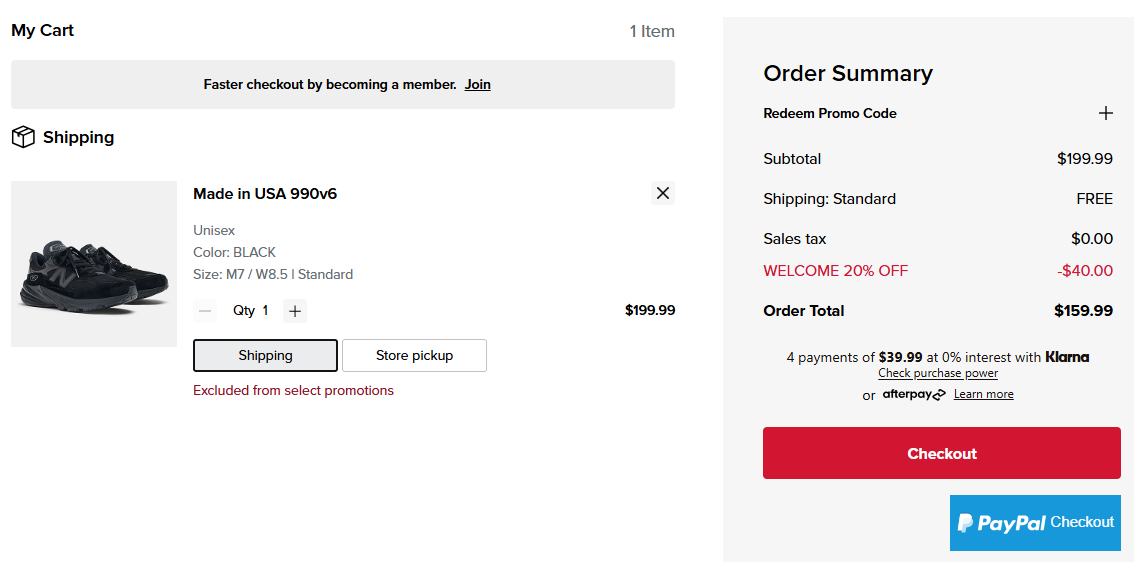Click the Join membership link
Image resolution: width=1134 pixels, height=562 pixels.
[x=477, y=84]
